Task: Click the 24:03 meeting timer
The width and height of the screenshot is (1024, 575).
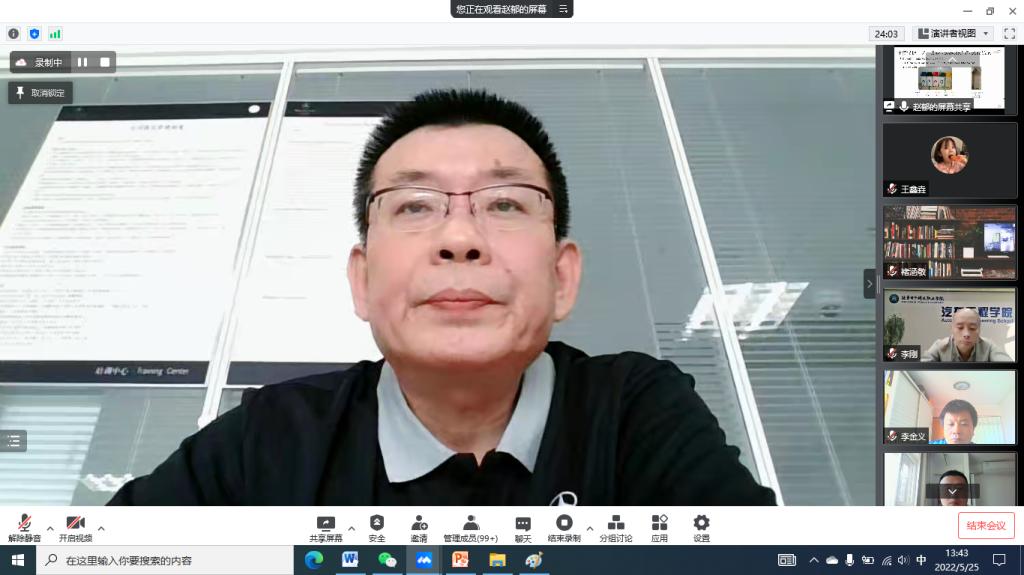Action: [x=886, y=34]
